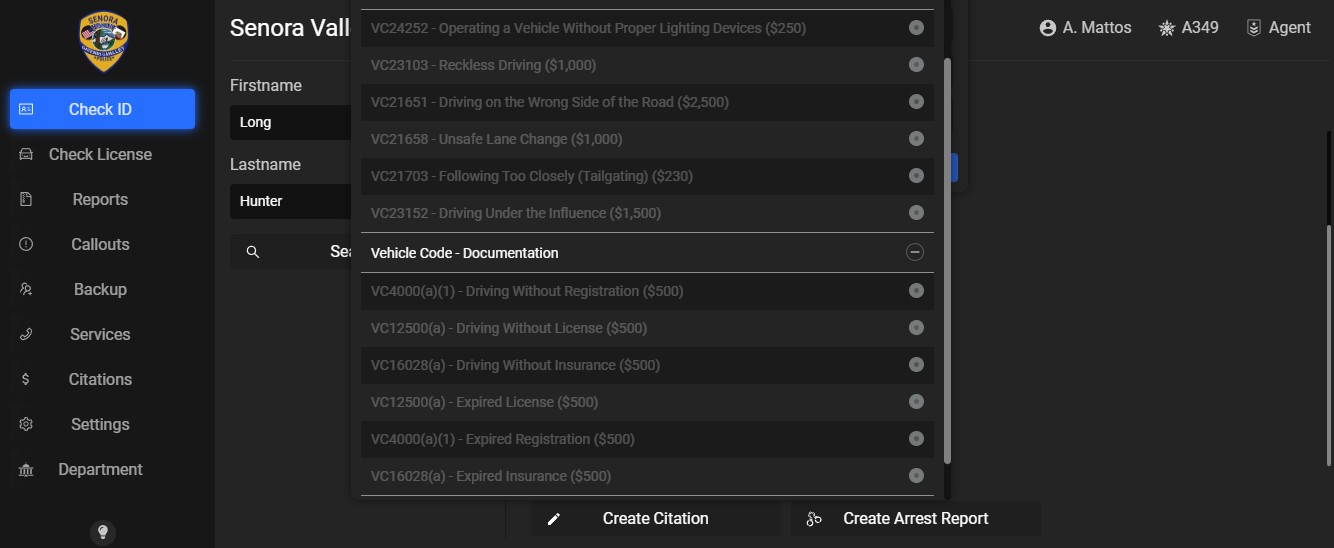Screen dimensions: 1334x548
Task: Click the magnifier search icon
Action: pos(253,252)
